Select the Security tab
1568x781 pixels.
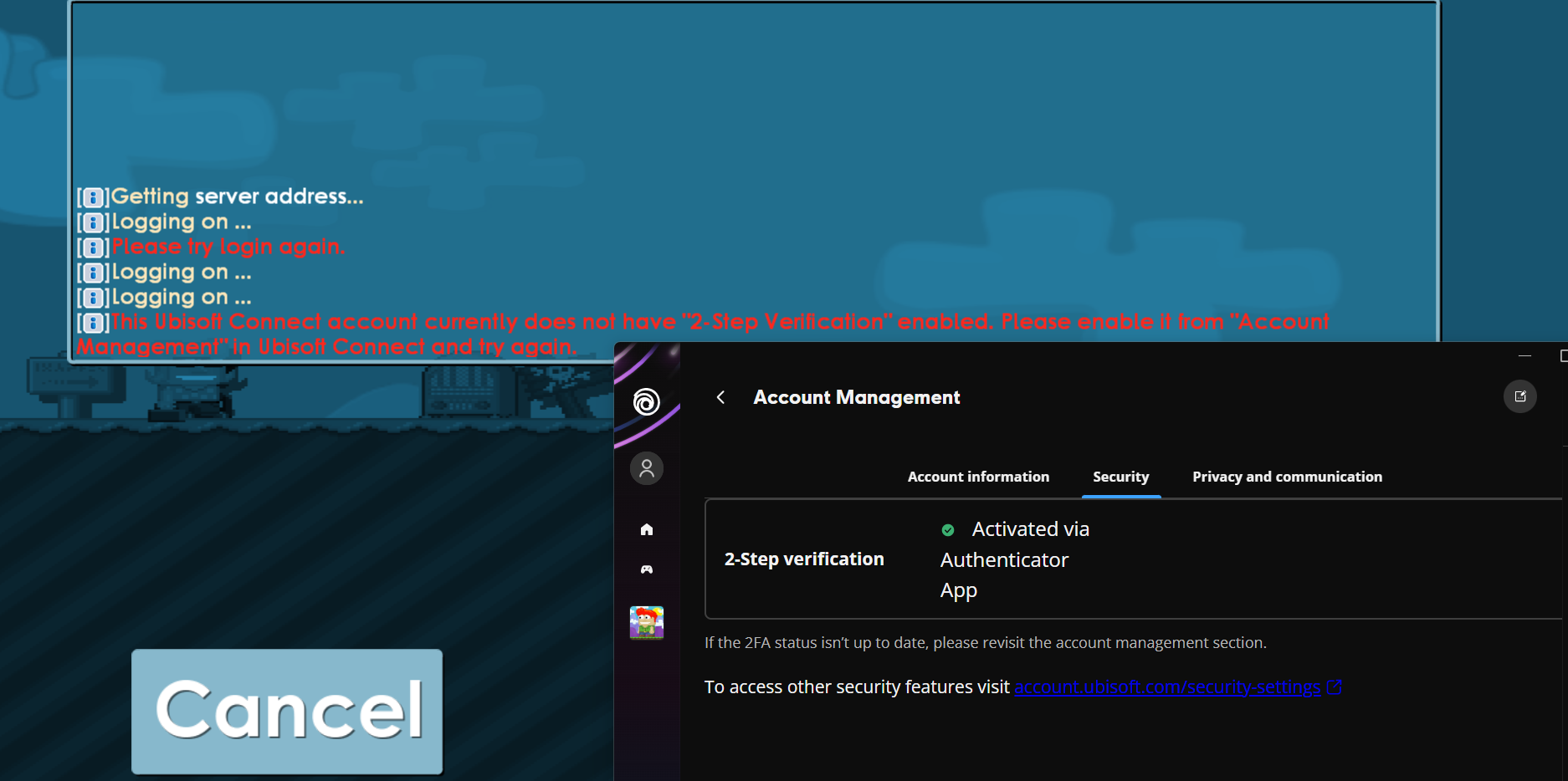coord(1121,477)
